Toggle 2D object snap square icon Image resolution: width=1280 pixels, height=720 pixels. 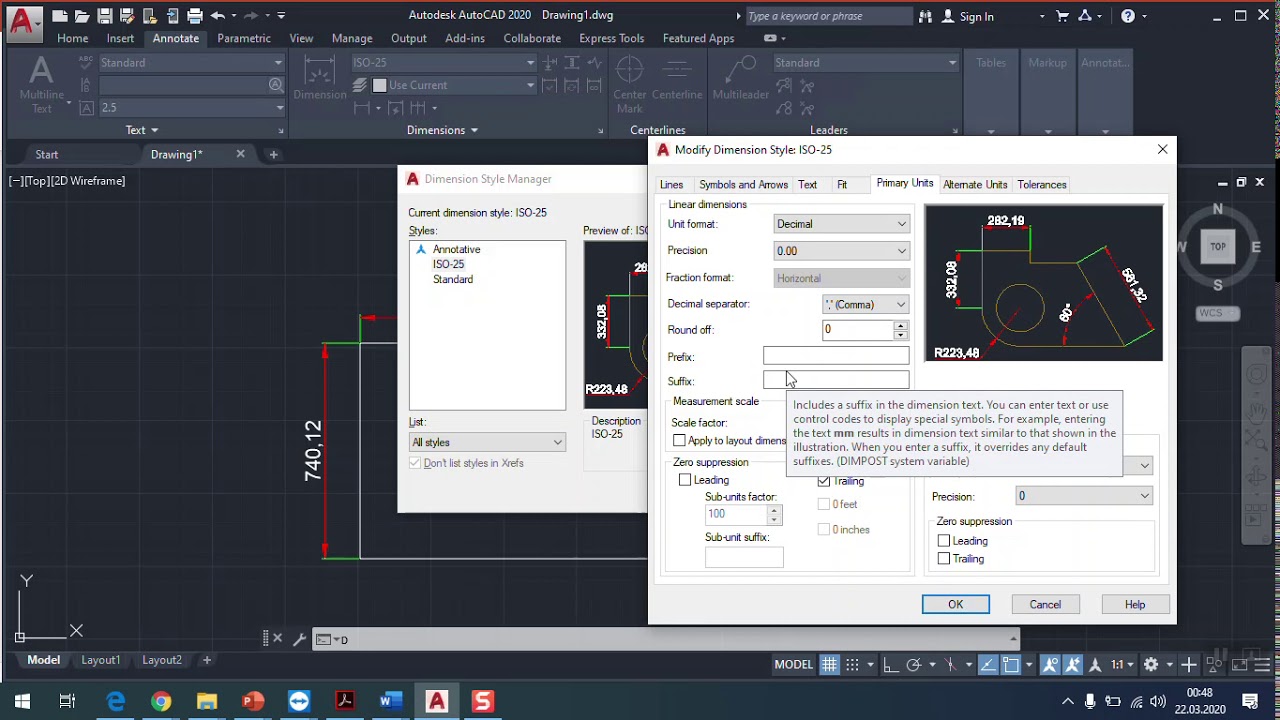click(x=1011, y=665)
